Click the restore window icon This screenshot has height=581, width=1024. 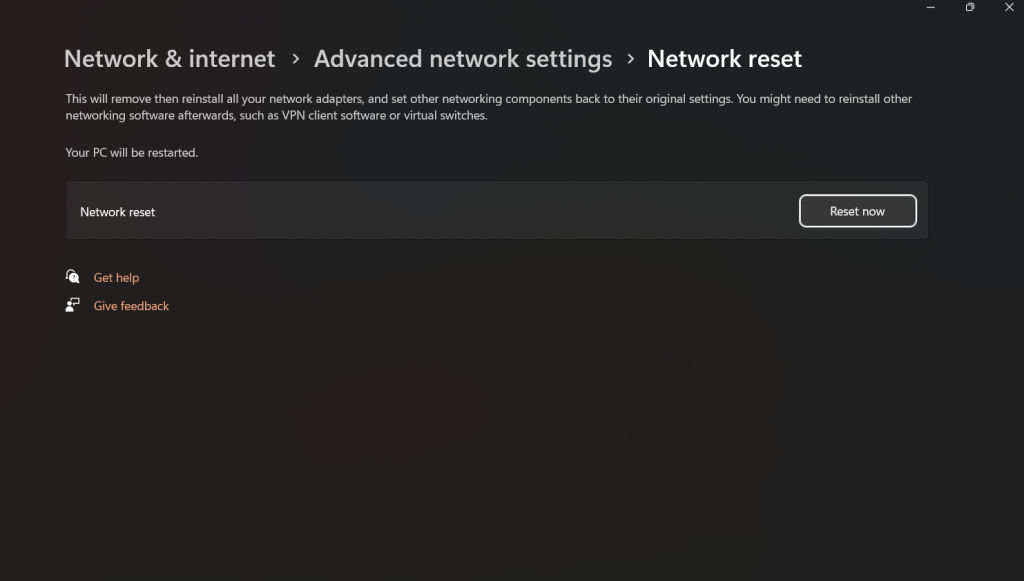click(x=969, y=7)
